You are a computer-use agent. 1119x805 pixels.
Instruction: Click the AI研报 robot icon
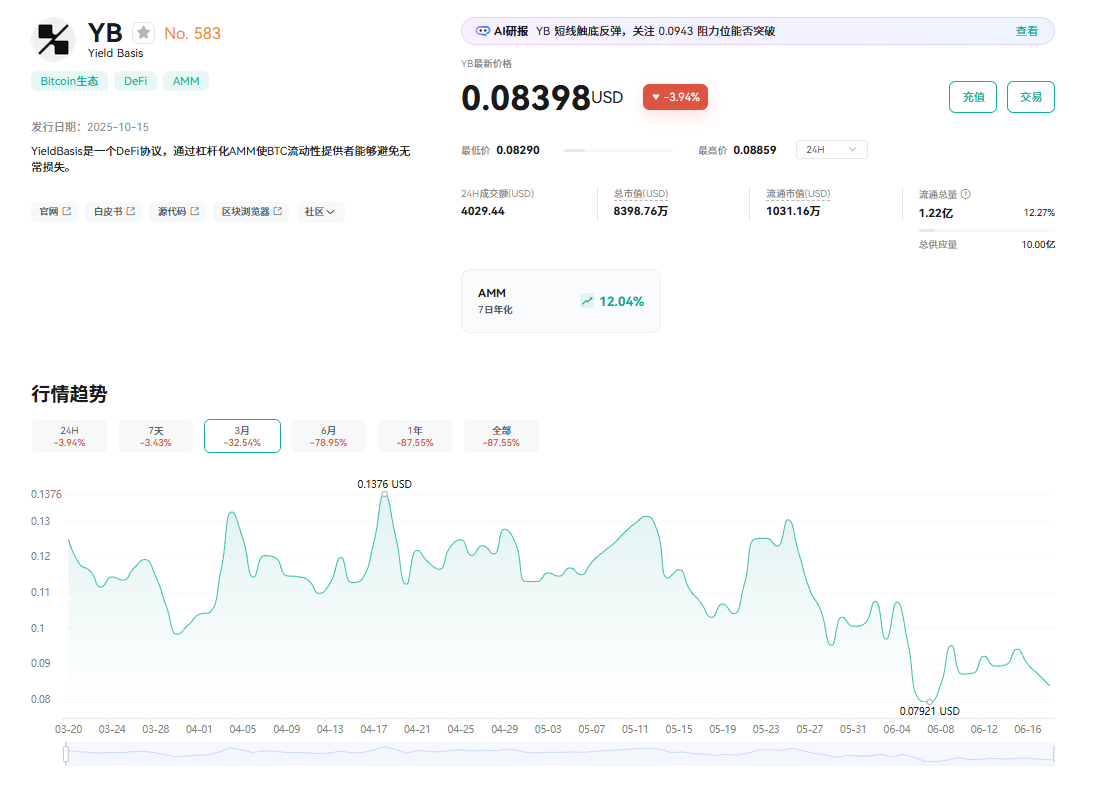coord(483,31)
